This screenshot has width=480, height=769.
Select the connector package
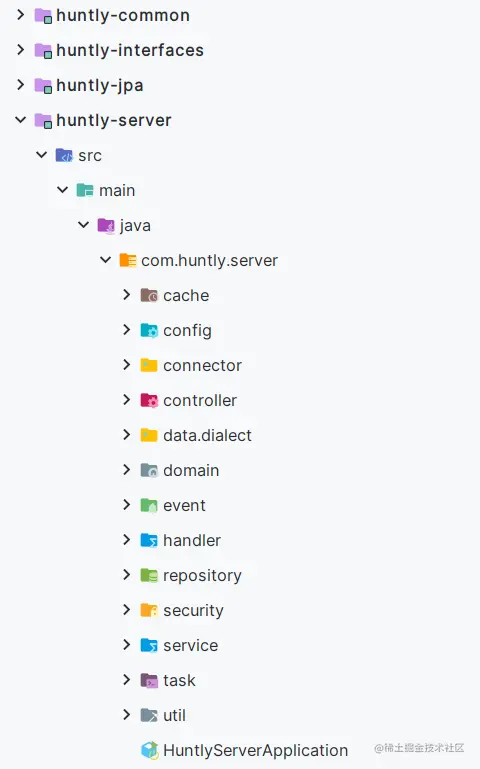202,365
